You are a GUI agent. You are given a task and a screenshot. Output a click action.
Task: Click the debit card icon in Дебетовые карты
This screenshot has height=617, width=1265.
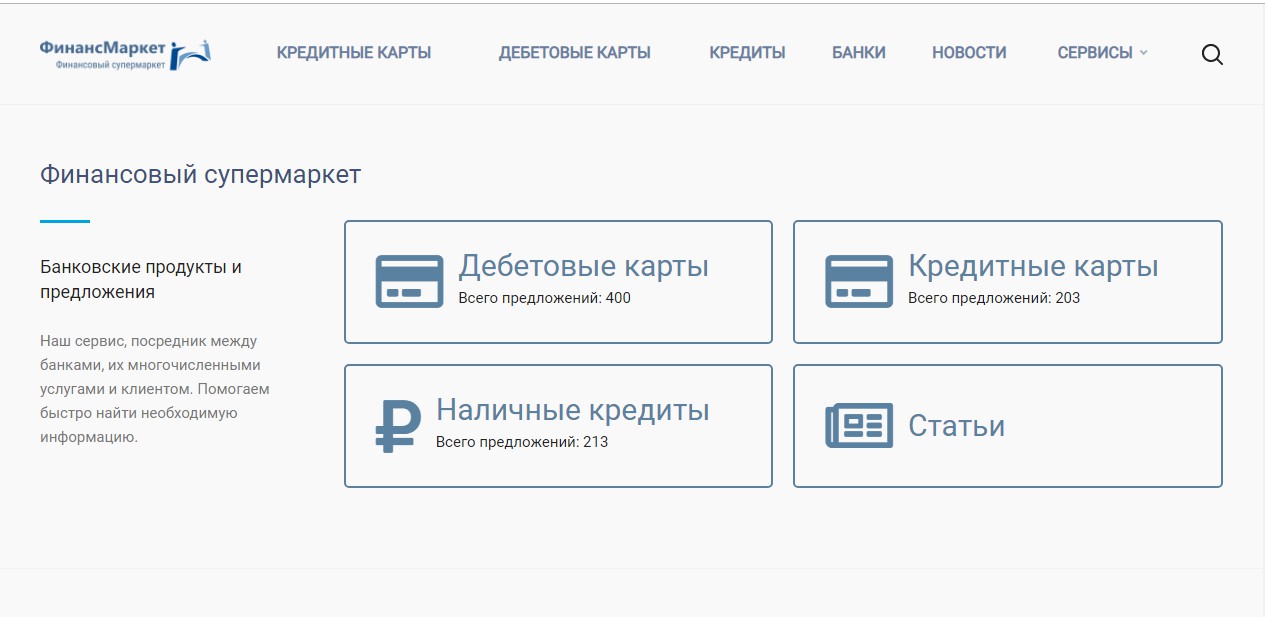[409, 281]
